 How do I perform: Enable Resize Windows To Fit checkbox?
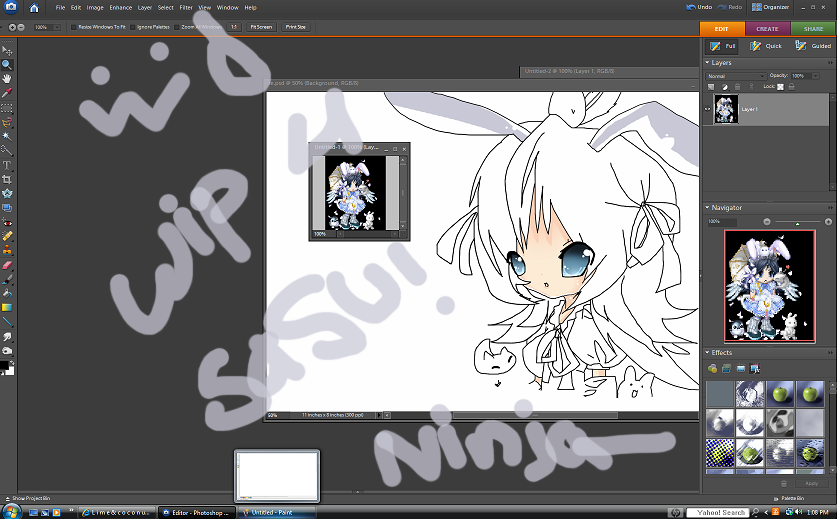(x=74, y=27)
